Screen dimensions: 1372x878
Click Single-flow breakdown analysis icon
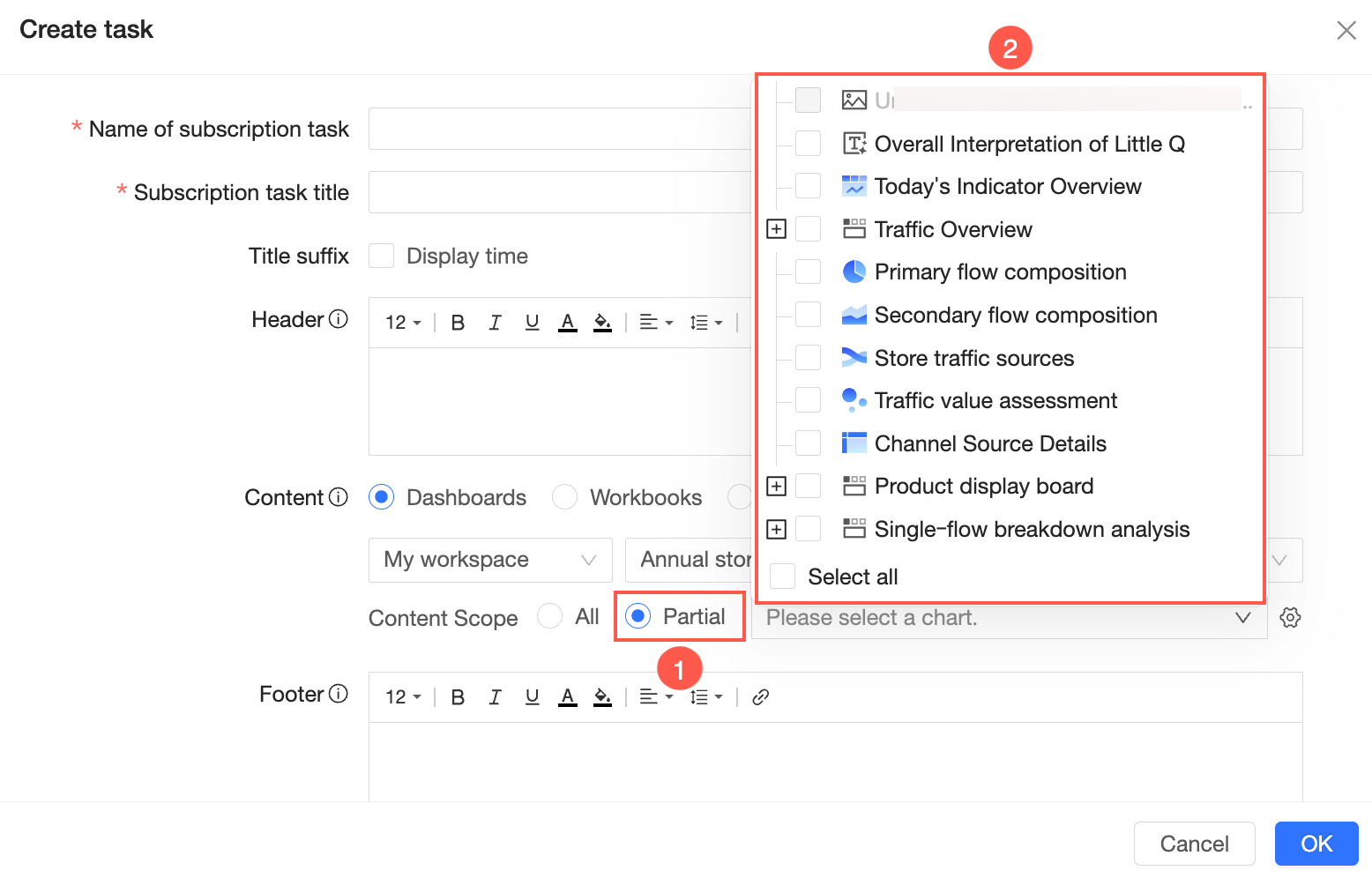(854, 529)
